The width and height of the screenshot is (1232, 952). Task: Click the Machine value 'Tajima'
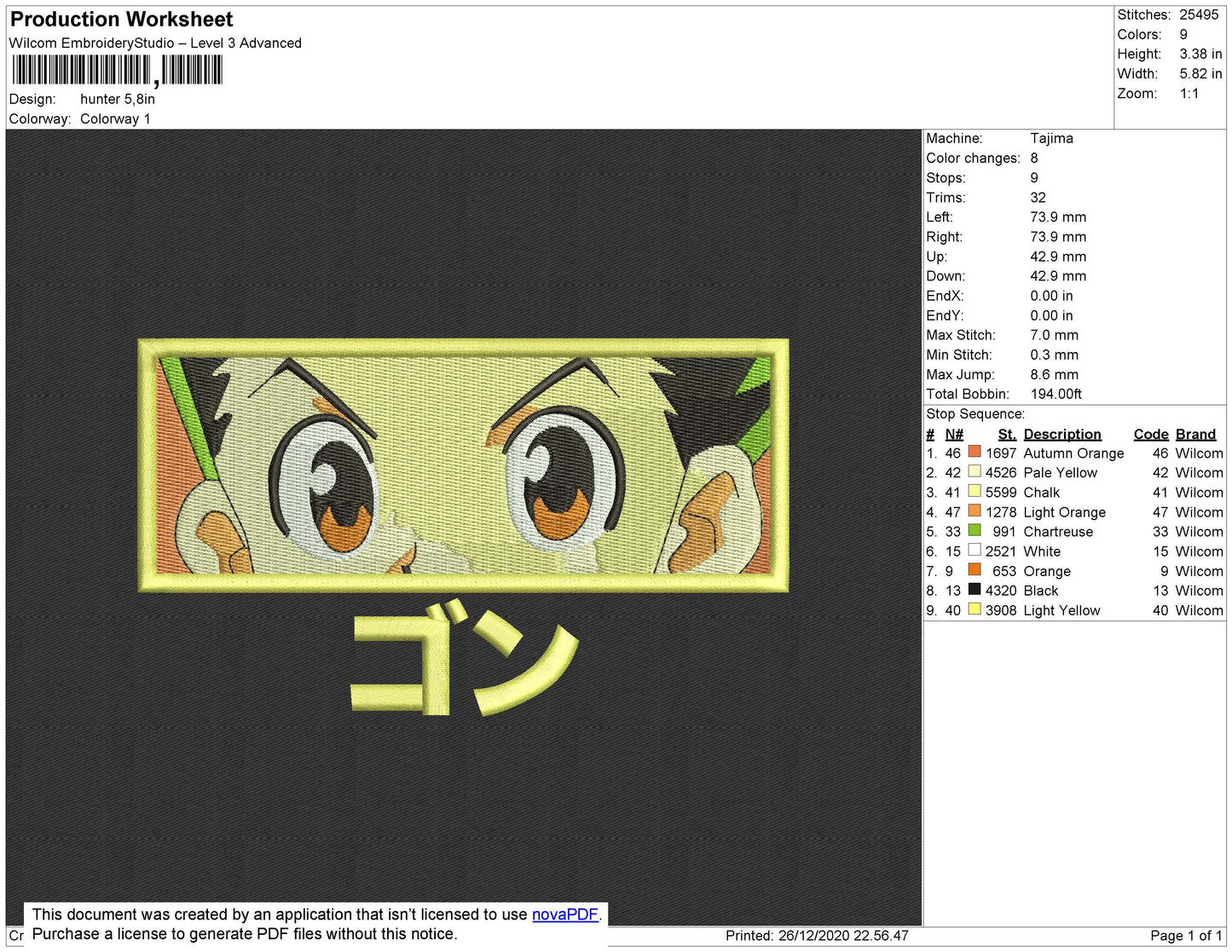(1051, 138)
